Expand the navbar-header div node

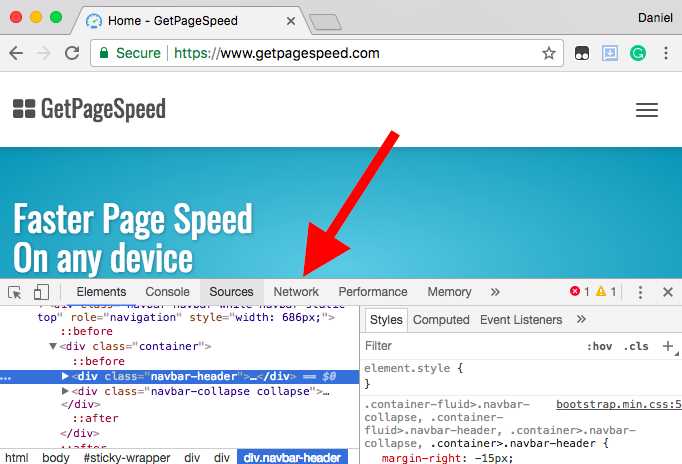pyautogui.click(x=65, y=376)
